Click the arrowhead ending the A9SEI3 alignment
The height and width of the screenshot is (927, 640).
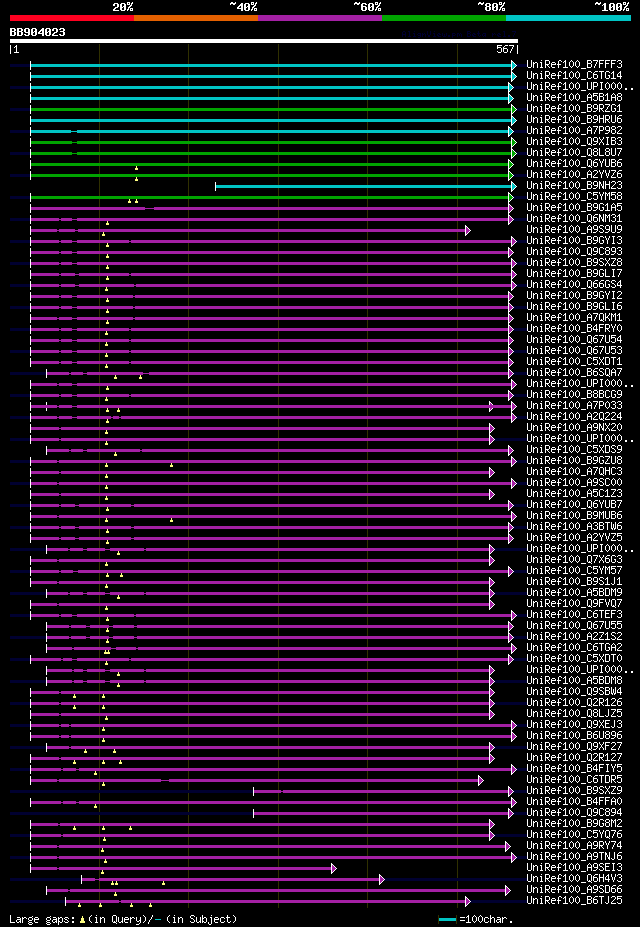tap(334, 869)
